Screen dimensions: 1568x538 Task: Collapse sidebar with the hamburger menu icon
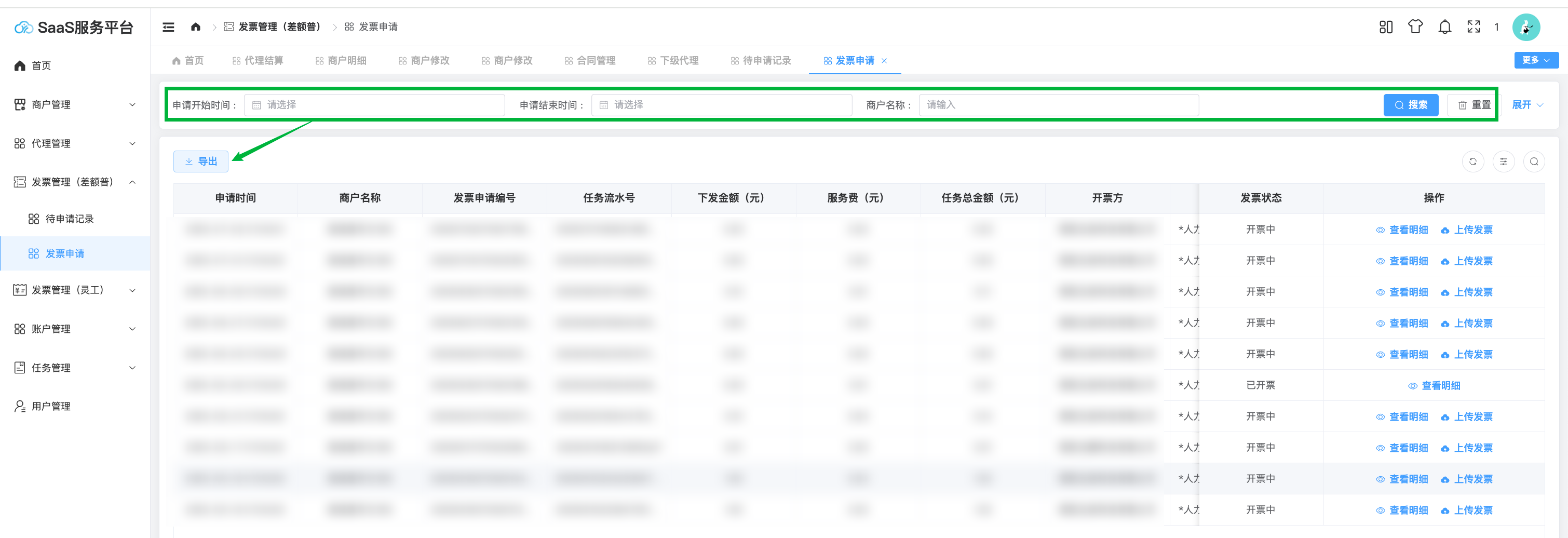(x=168, y=27)
